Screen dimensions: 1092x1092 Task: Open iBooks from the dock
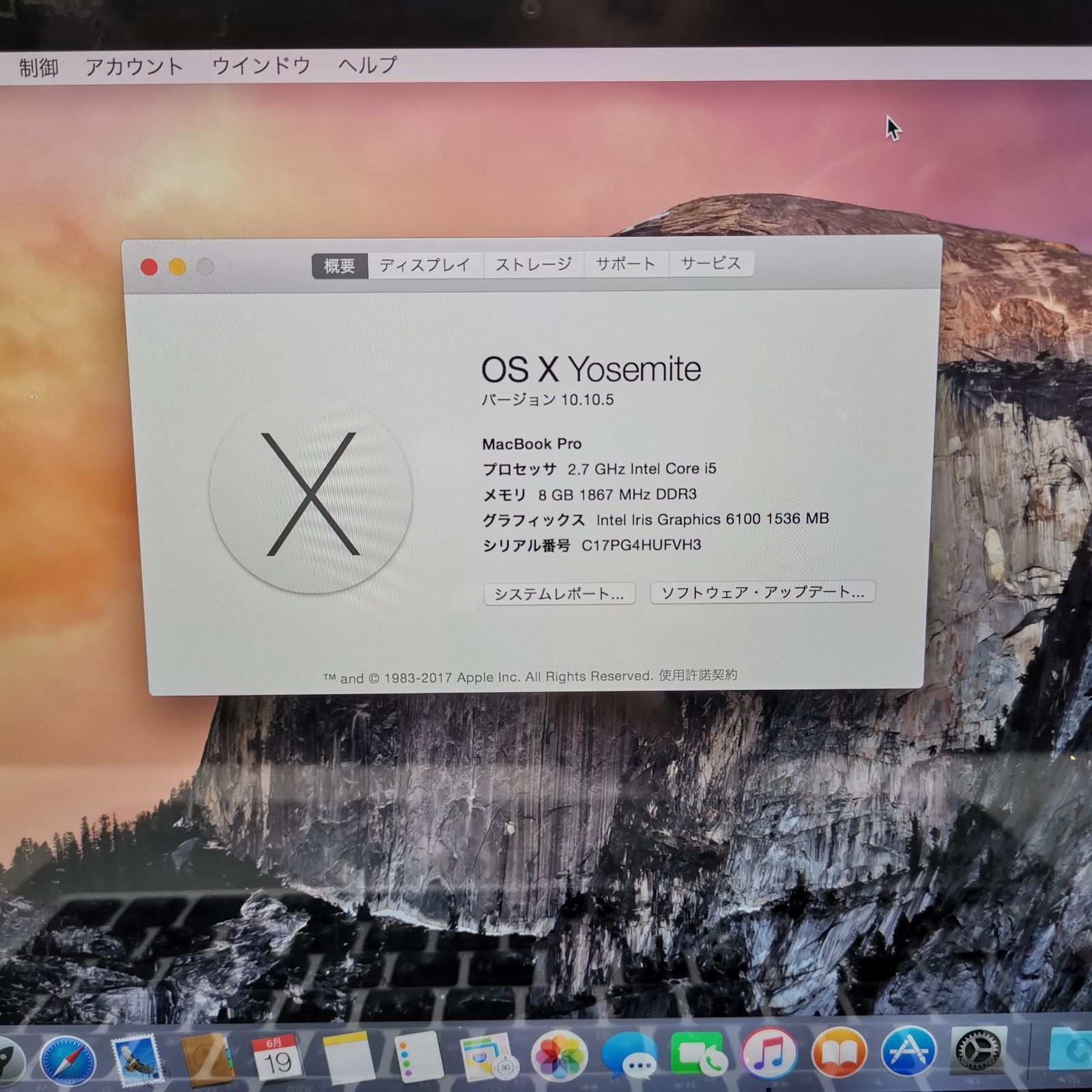[839, 1052]
